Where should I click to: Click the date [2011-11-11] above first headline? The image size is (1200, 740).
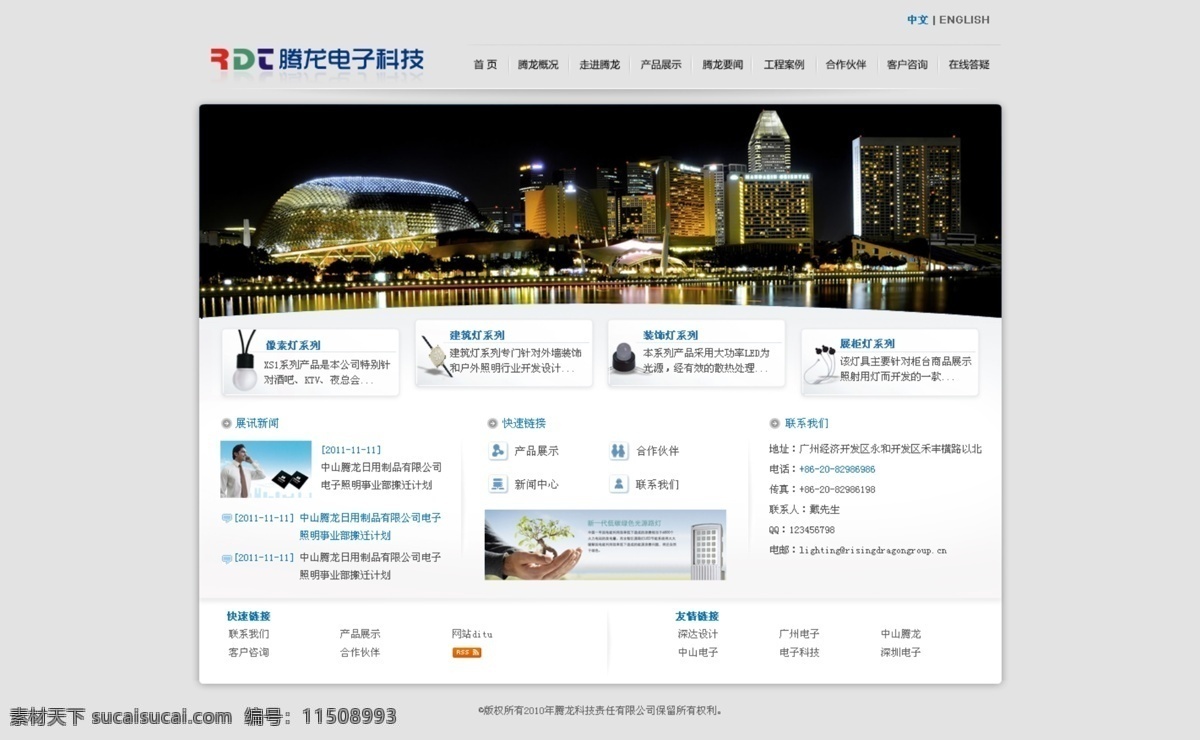351,450
